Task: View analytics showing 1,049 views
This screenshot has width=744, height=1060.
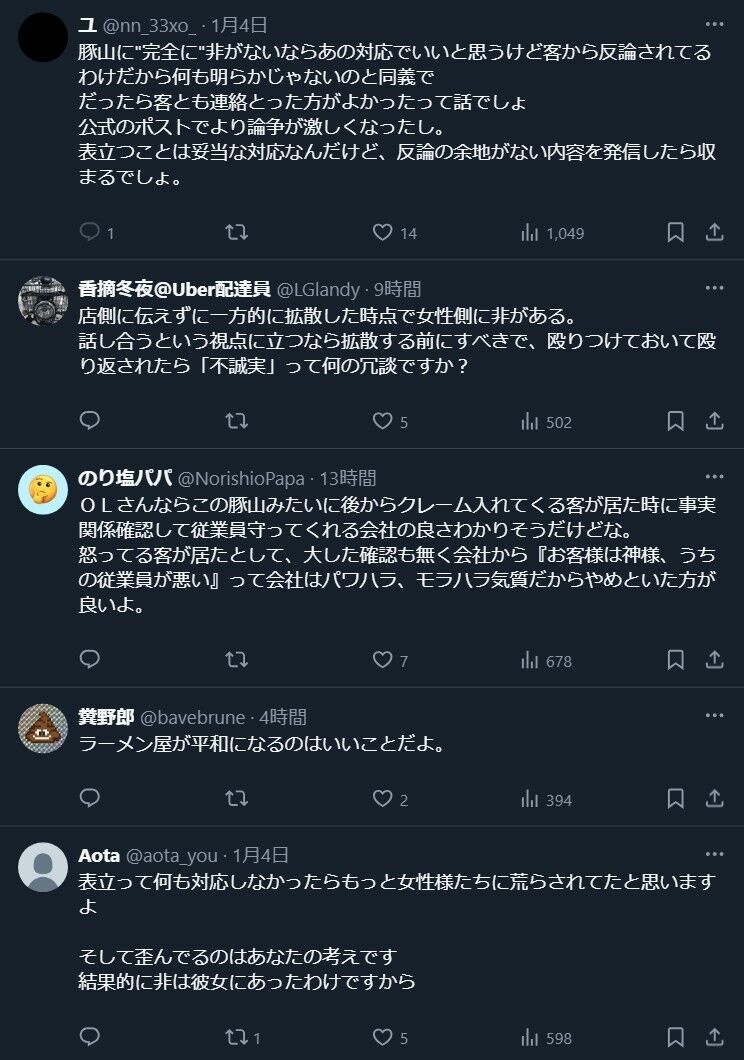Action: [x=552, y=233]
